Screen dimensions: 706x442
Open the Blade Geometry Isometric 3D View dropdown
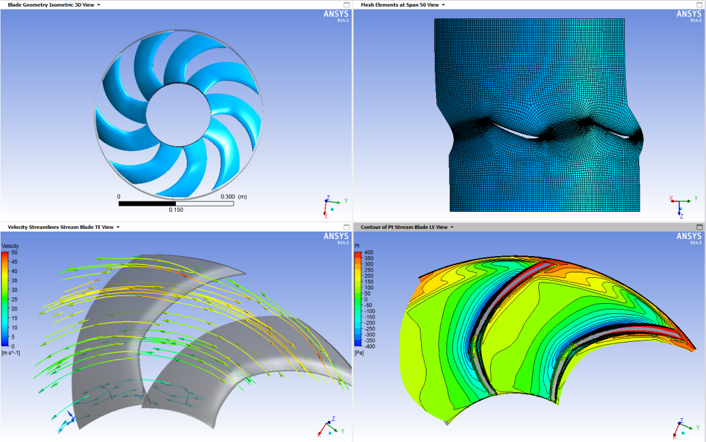98,5
